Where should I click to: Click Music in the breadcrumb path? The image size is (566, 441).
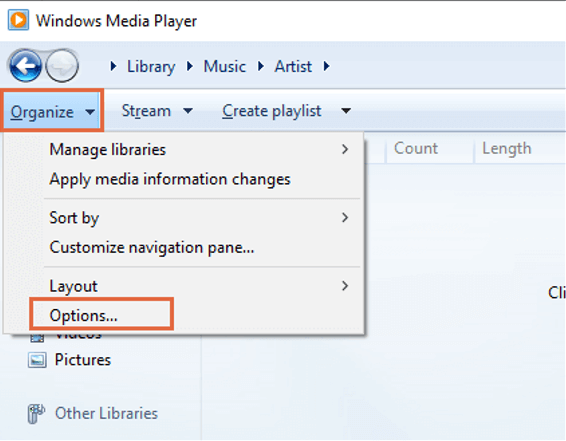pyautogui.click(x=225, y=66)
